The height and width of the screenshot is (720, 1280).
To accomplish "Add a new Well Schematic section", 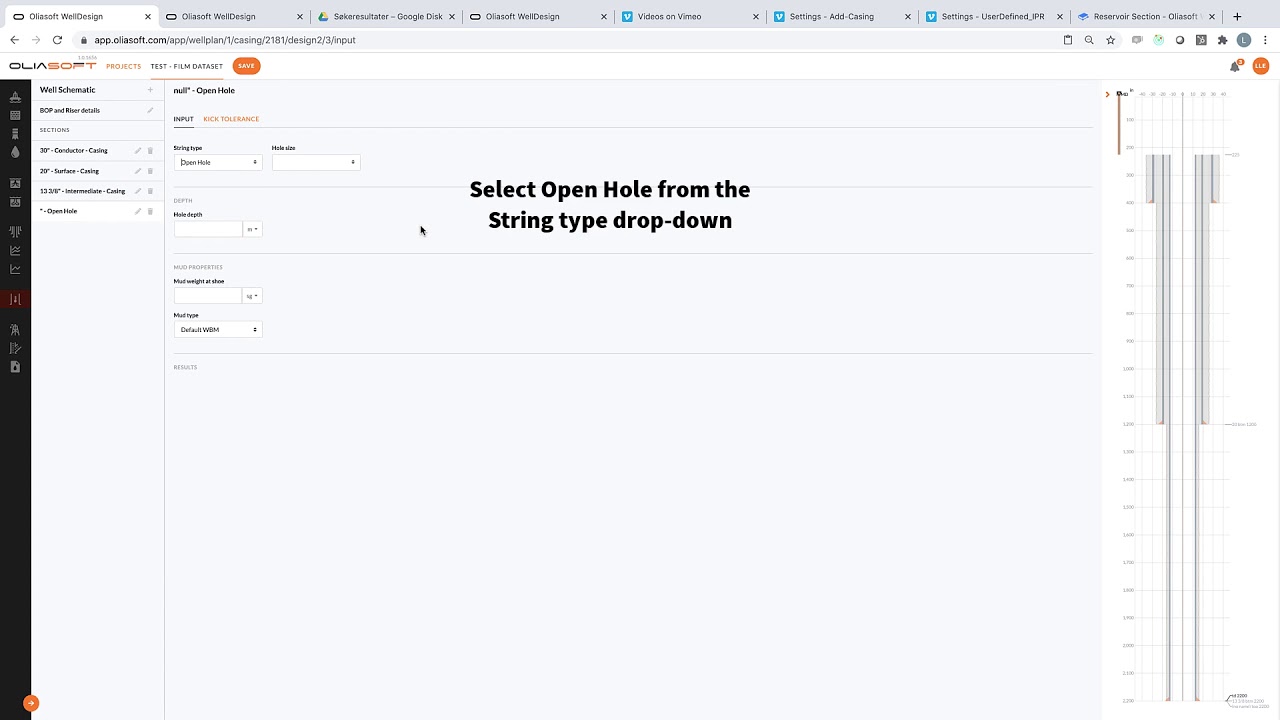I will pyautogui.click(x=151, y=90).
